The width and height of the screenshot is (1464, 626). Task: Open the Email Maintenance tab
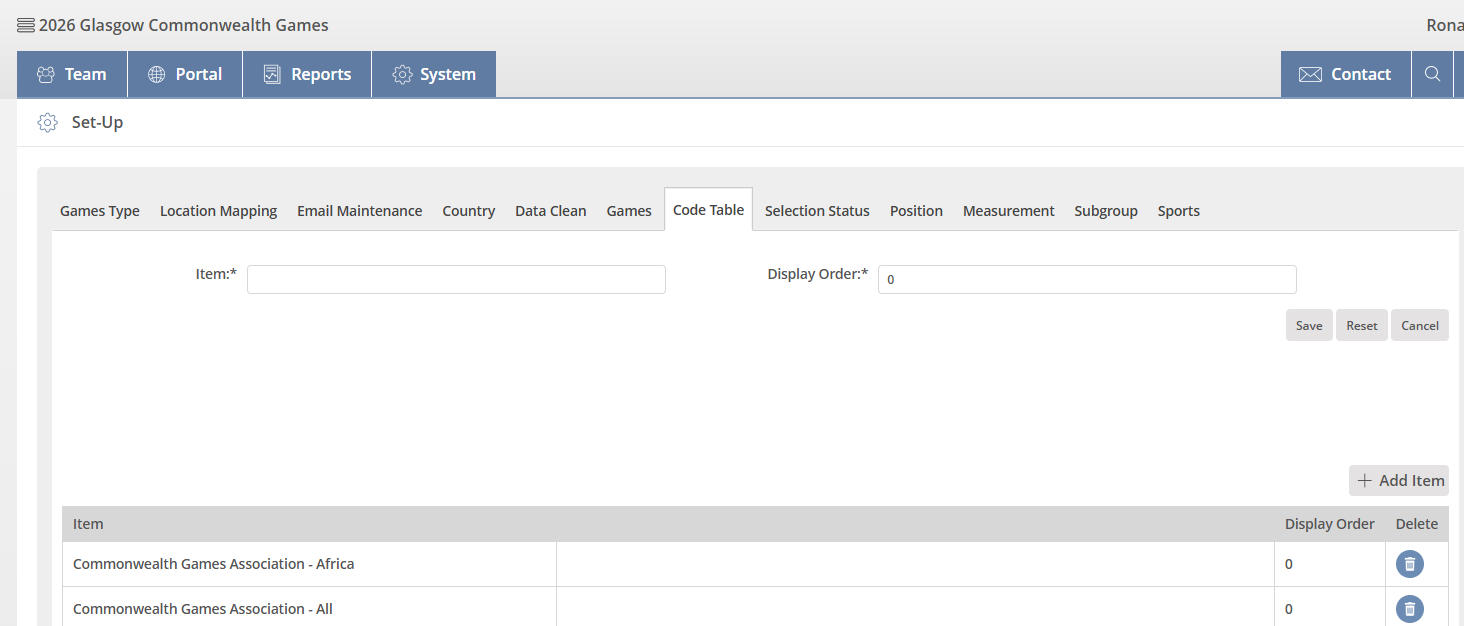[x=359, y=211]
